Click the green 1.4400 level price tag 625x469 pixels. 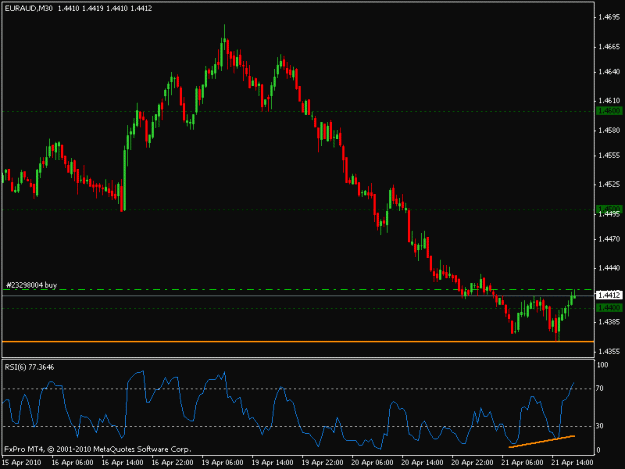pos(609,308)
